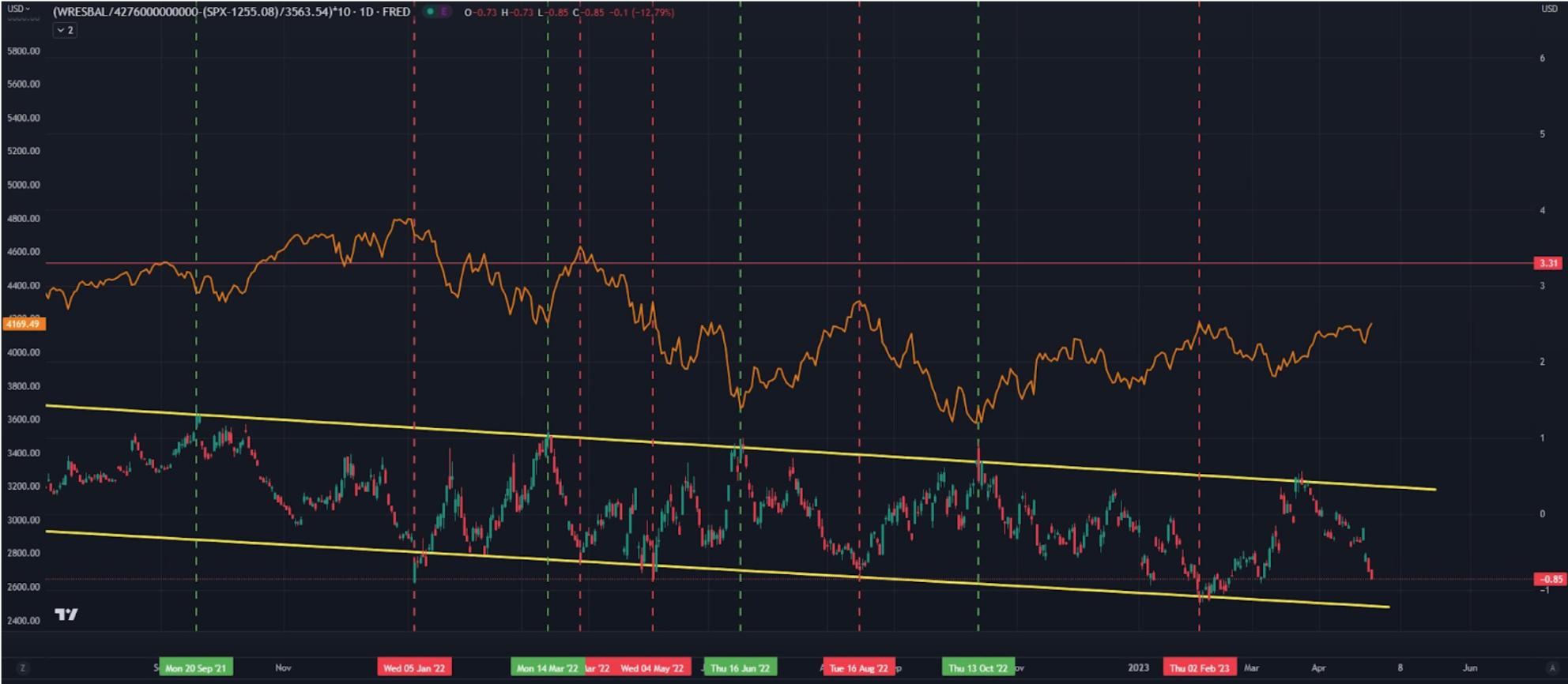The height and width of the screenshot is (684, 1568).
Task: Select the orange 4169.49 price label
Action: click(24, 324)
